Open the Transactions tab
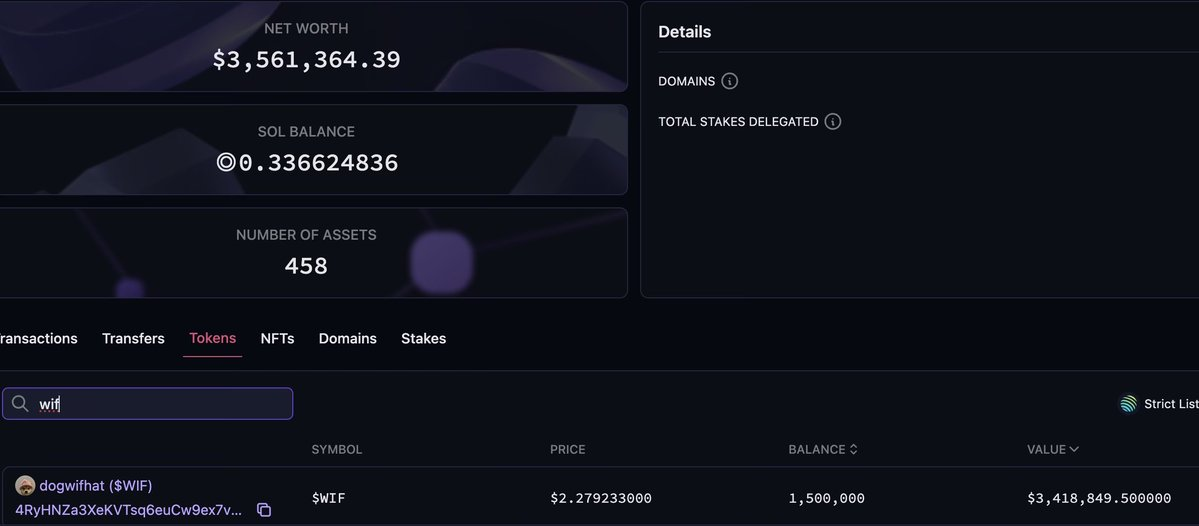 tap(37, 339)
